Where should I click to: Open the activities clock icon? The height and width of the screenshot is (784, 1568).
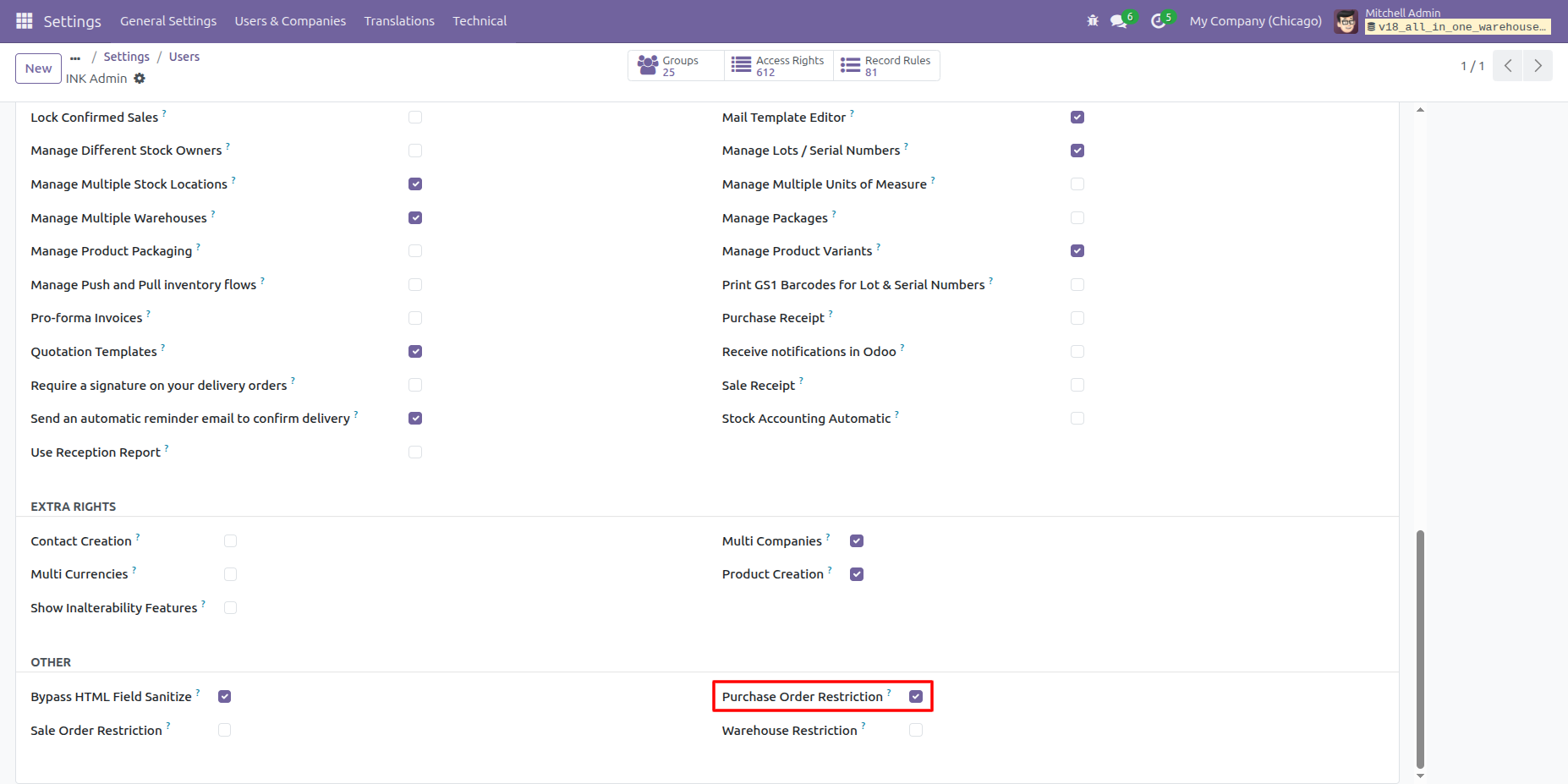(1160, 20)
